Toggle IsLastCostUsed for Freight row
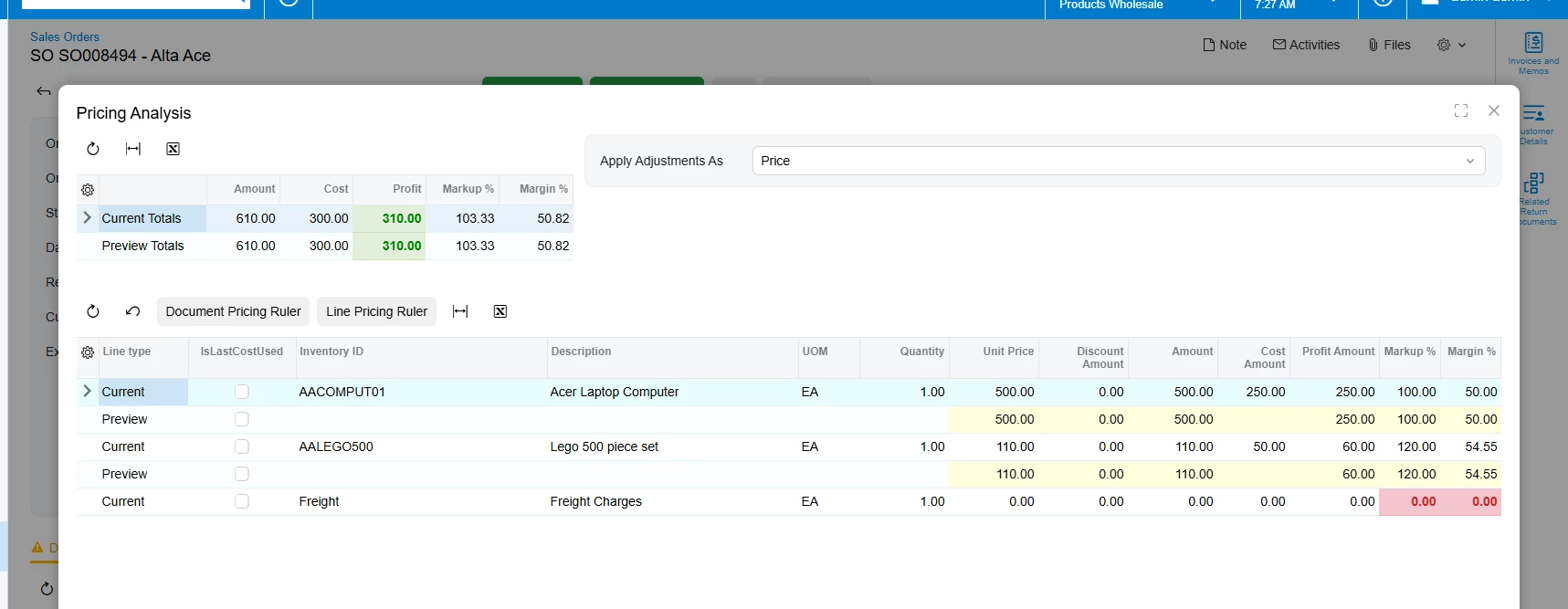Screen dimensions: 1568x609 pos(242,501)
